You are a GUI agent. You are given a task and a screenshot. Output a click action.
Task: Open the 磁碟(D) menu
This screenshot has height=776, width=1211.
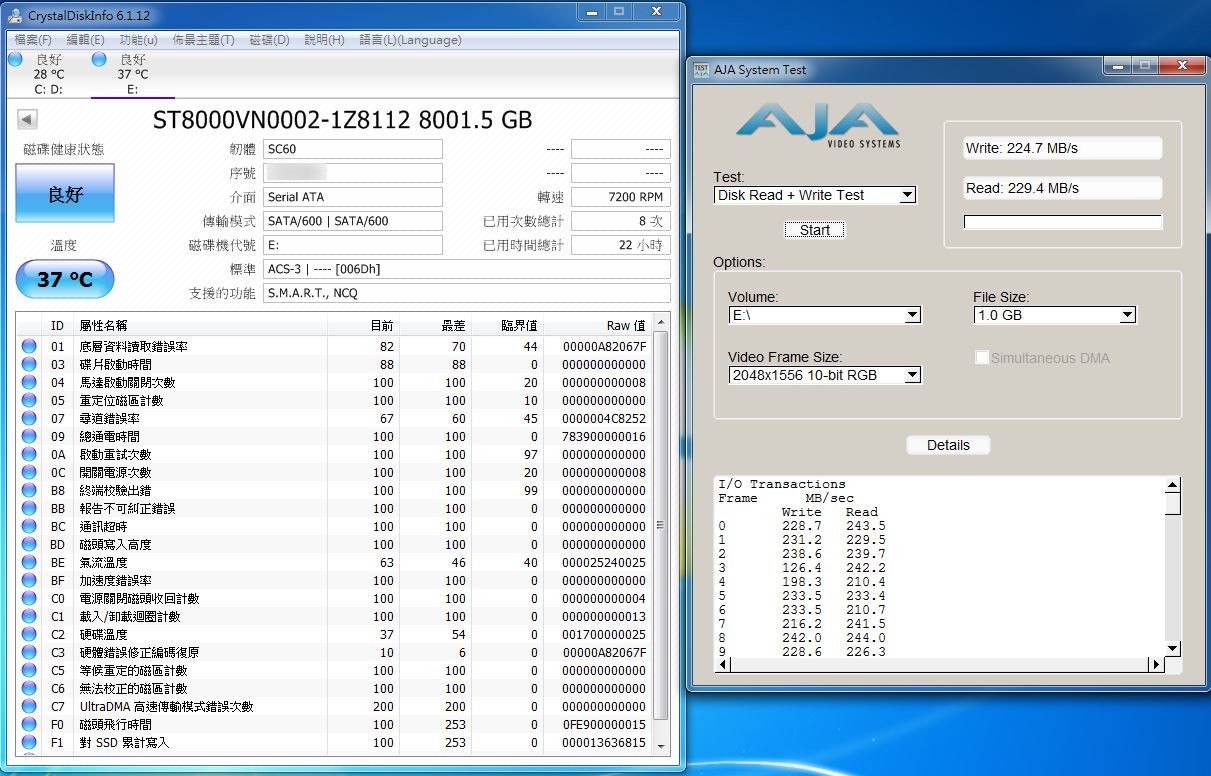click(x=269, y=40)
